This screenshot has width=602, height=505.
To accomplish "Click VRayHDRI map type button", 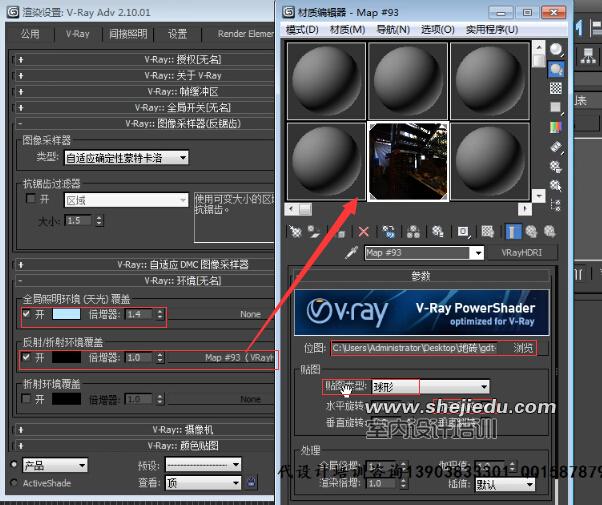I will 521,253.
